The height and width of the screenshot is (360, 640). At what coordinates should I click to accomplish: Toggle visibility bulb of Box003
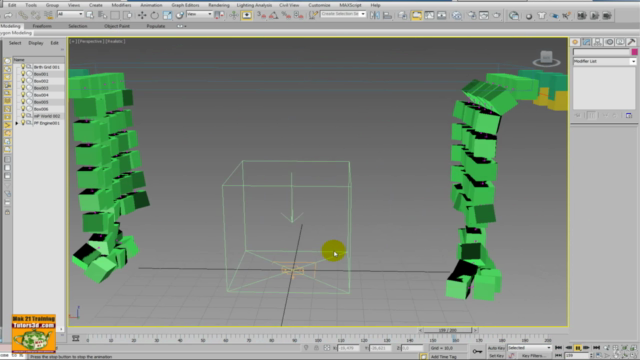tap(23, 88)
